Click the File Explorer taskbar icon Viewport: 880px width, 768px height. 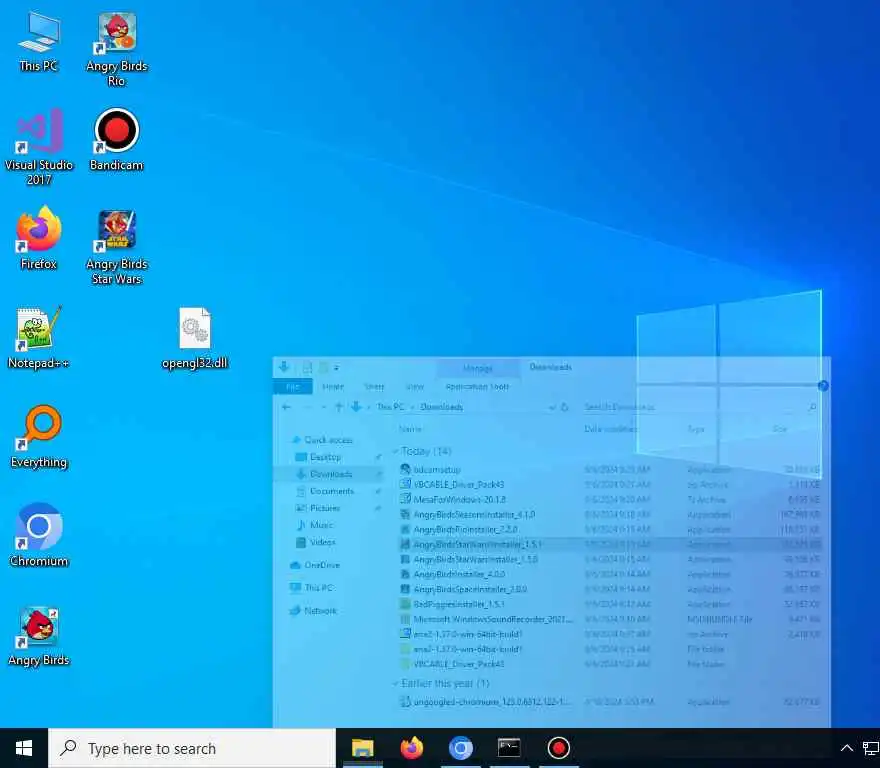[x=363, y=748]
